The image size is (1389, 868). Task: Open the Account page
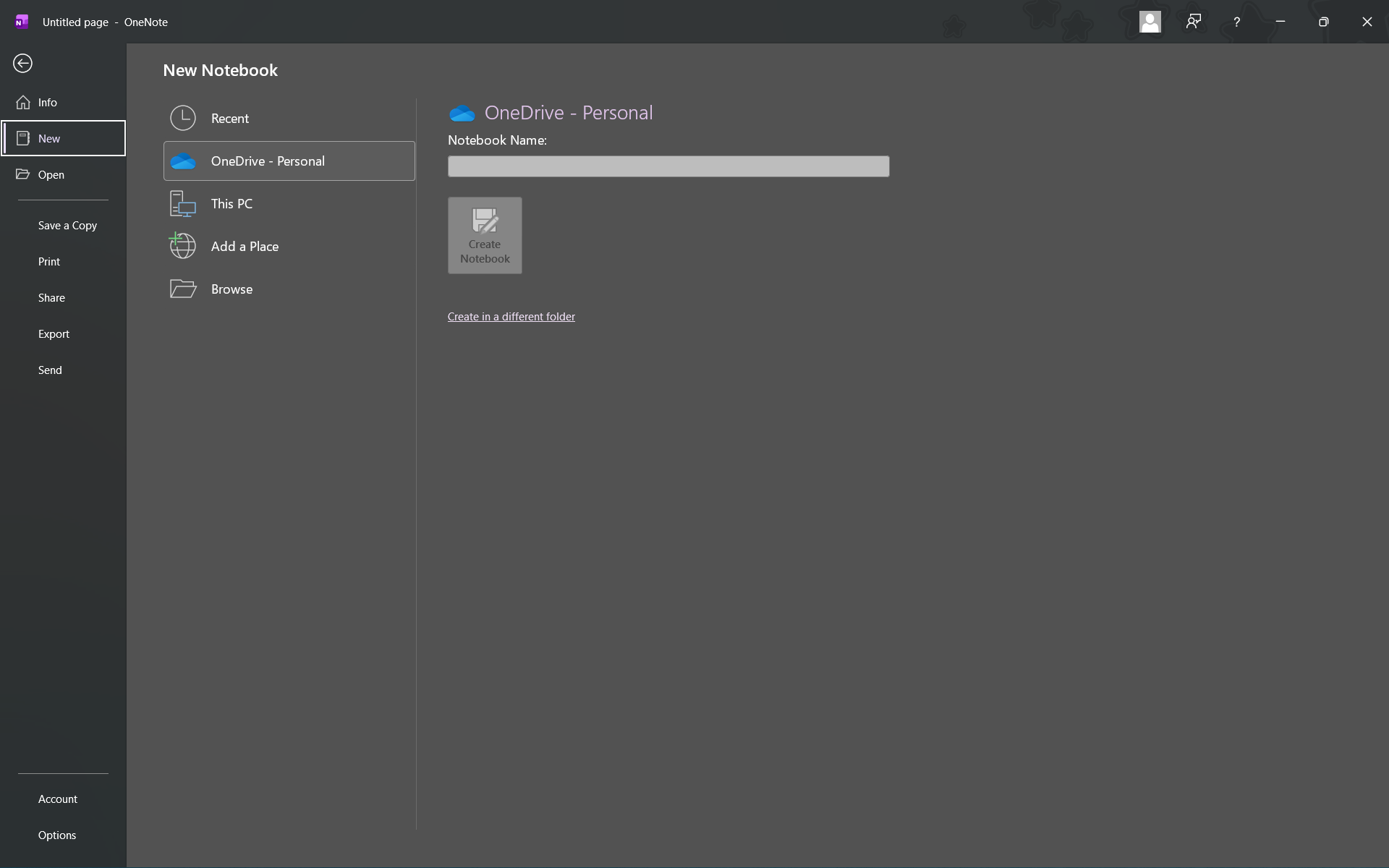coord(63,799)
